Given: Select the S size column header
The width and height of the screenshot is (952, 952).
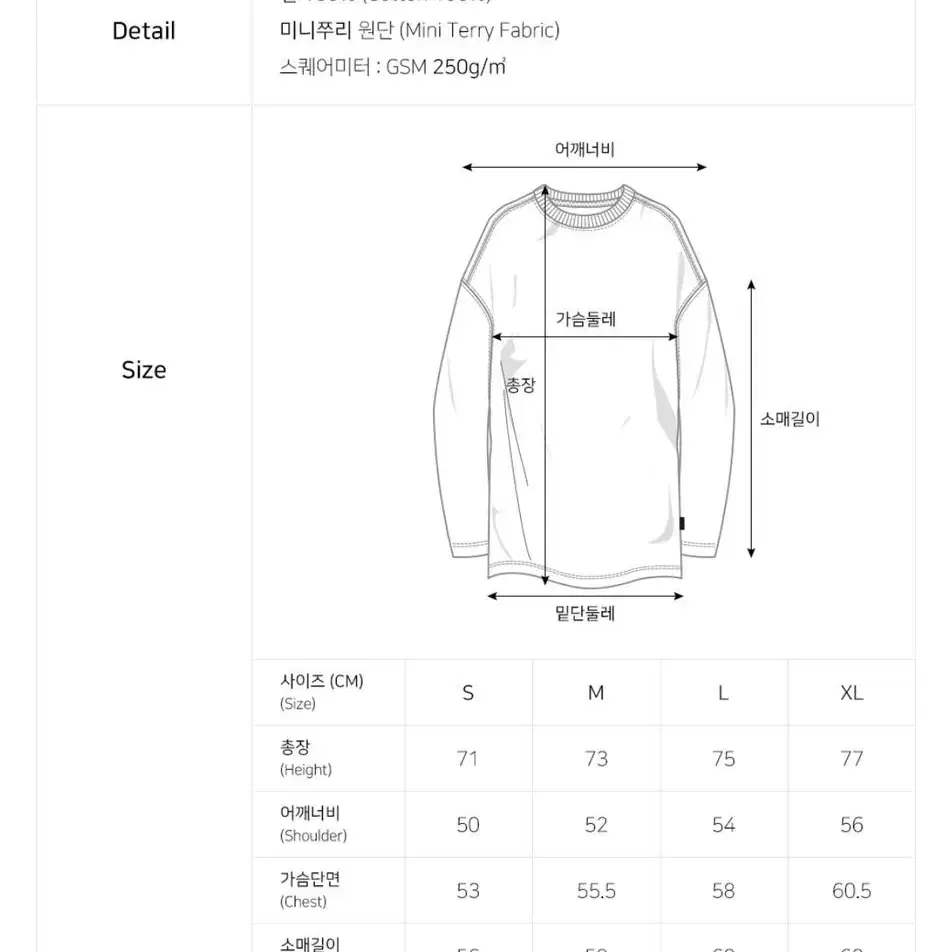Looking at the screenshot, I should pos(468,693).
